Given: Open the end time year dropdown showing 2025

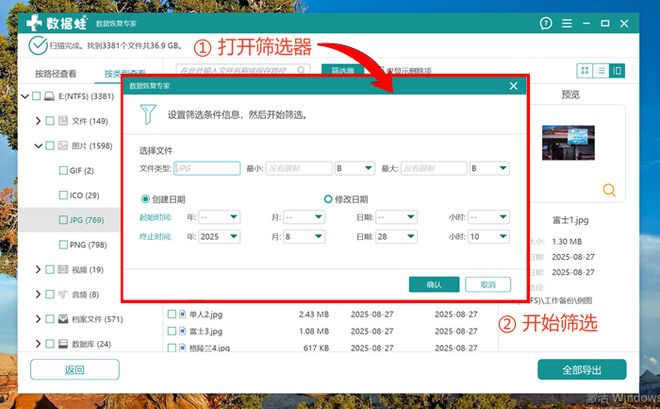Looking at the screenshot, I should (219, 237).
